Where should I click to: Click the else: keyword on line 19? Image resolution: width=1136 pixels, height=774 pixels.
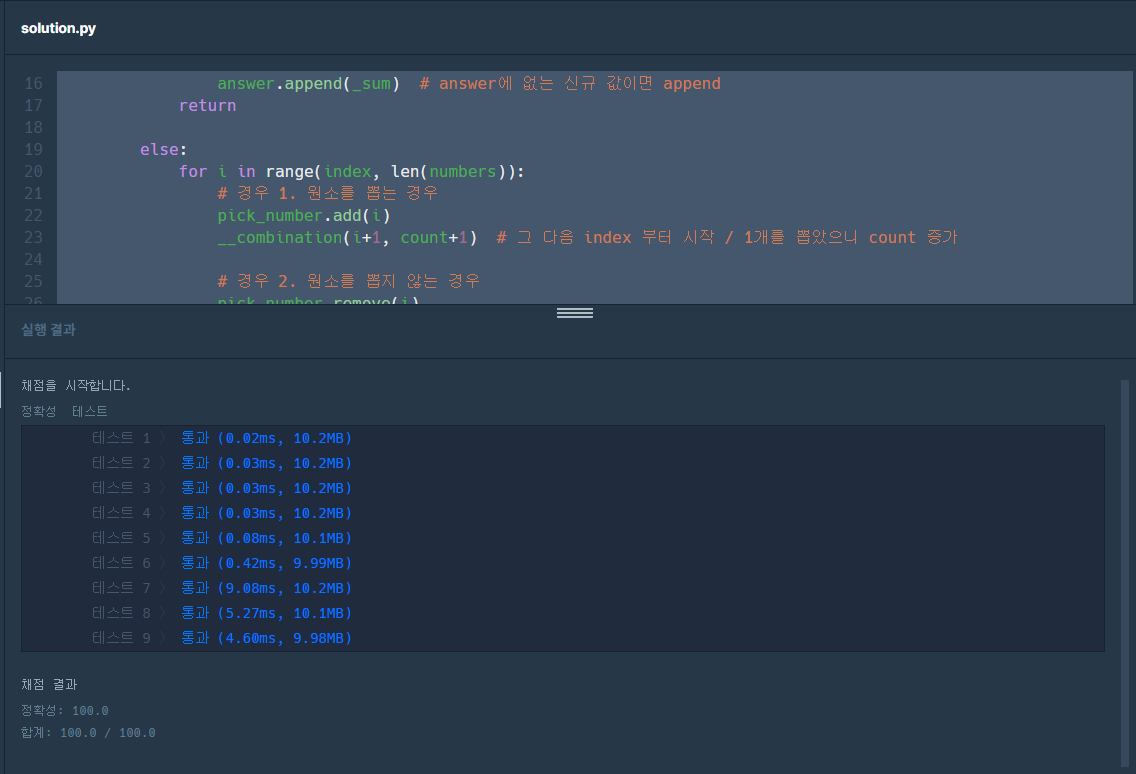(x=163, y=149)
